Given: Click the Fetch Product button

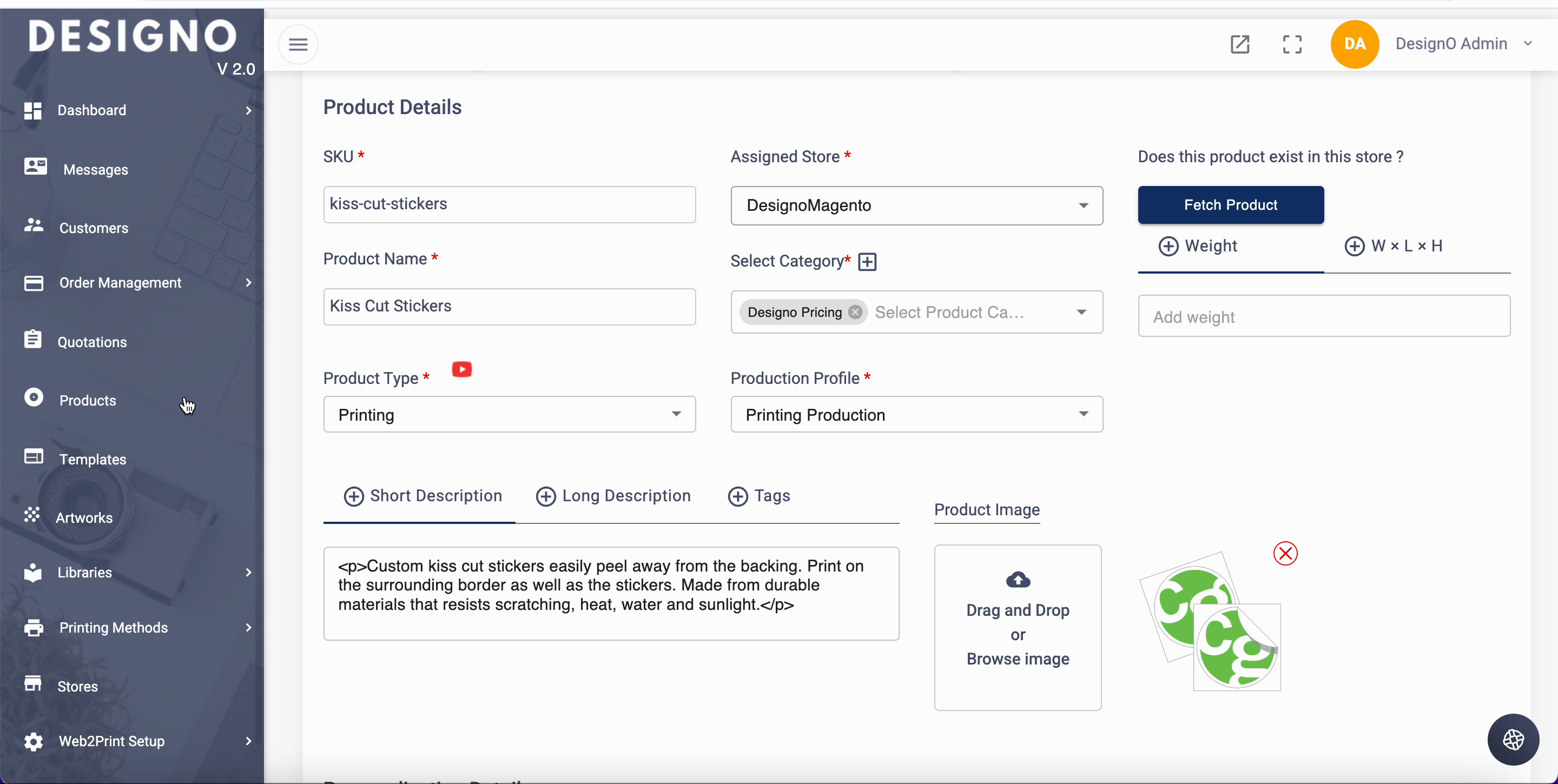Looking at the screenshot, I should click(x=1230, y=205).
